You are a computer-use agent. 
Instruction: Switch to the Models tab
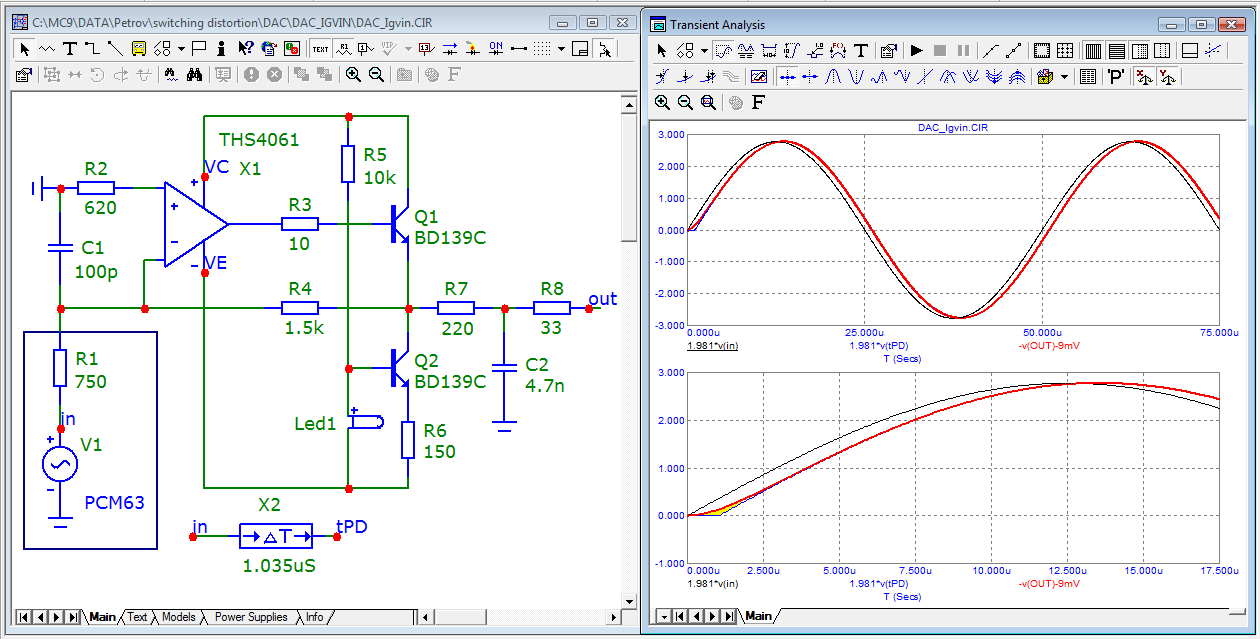tap(178, 617)
